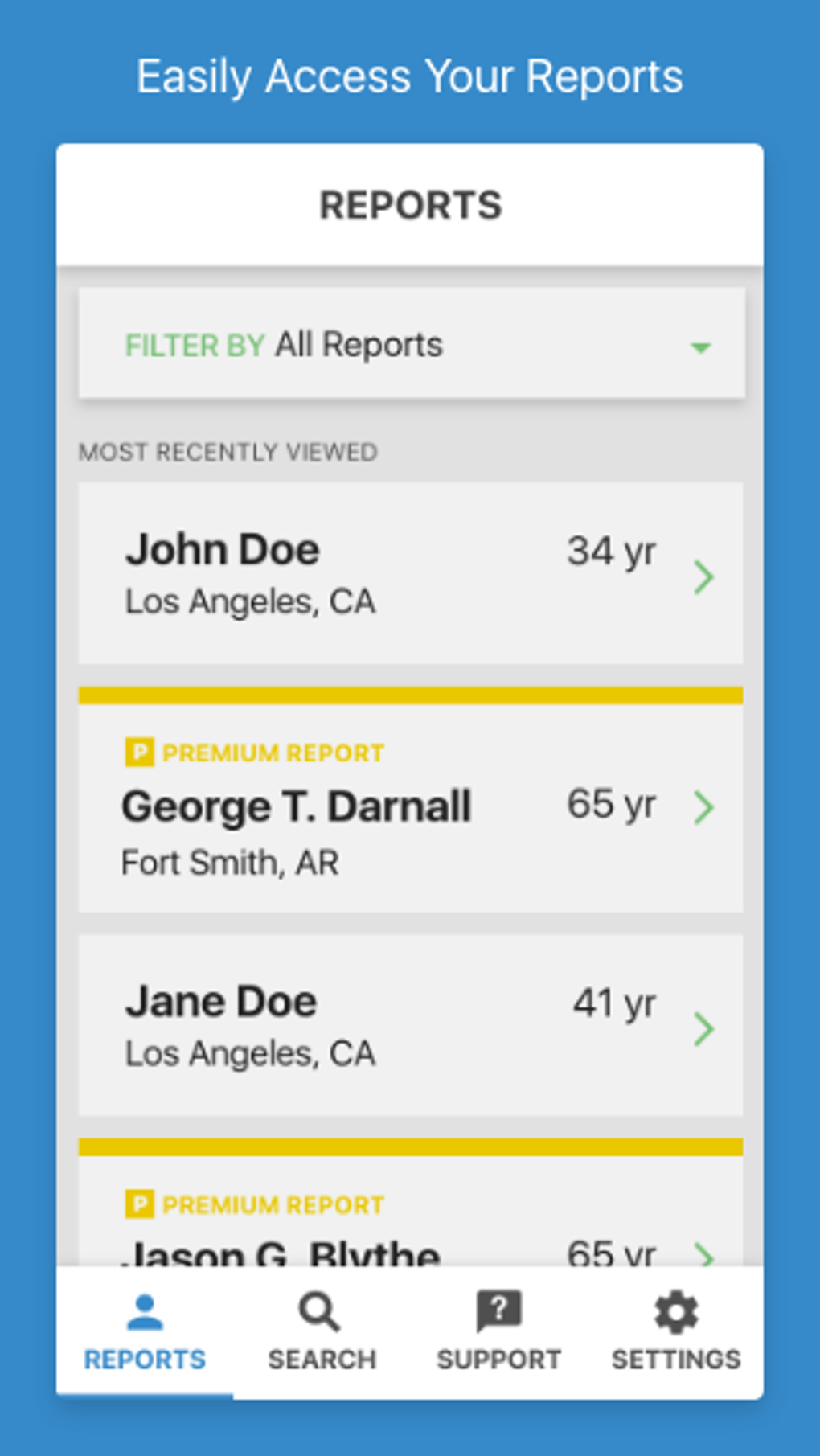Select the REPORTS tab label
This screenshot has height=1456, width=820.
tap(145, 1360)
